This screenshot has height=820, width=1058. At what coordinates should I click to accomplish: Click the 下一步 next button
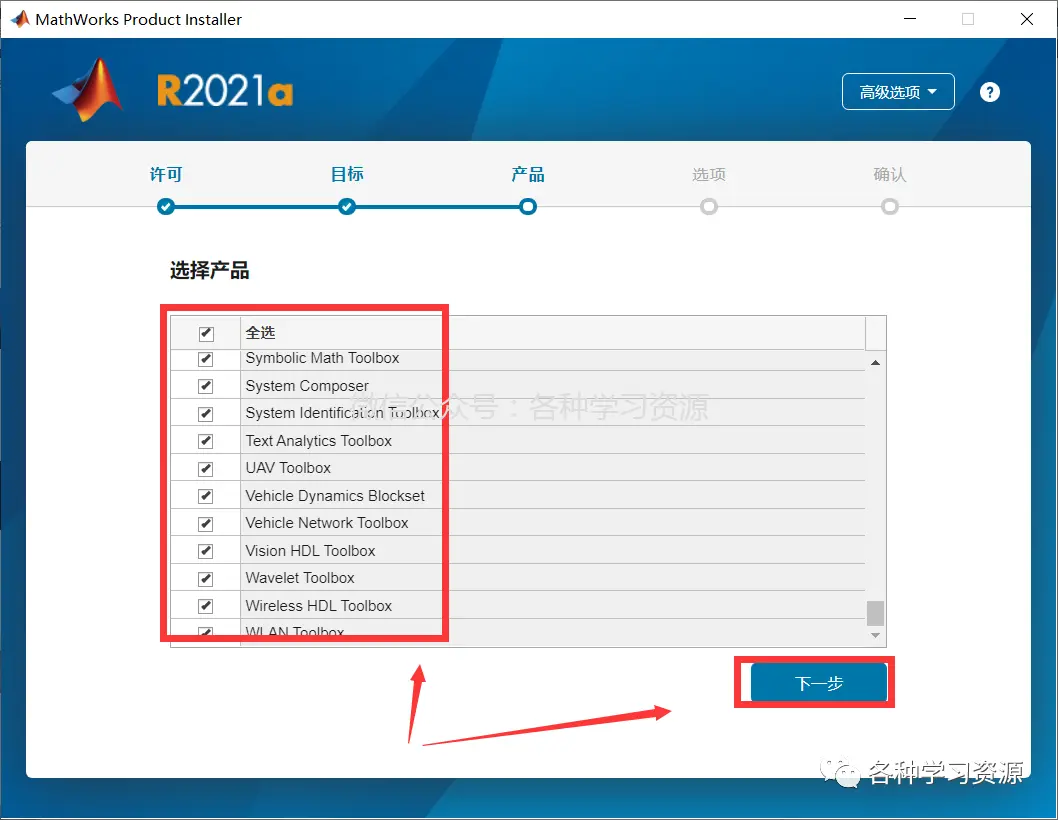pyautogui.click(x=818, y=683)
